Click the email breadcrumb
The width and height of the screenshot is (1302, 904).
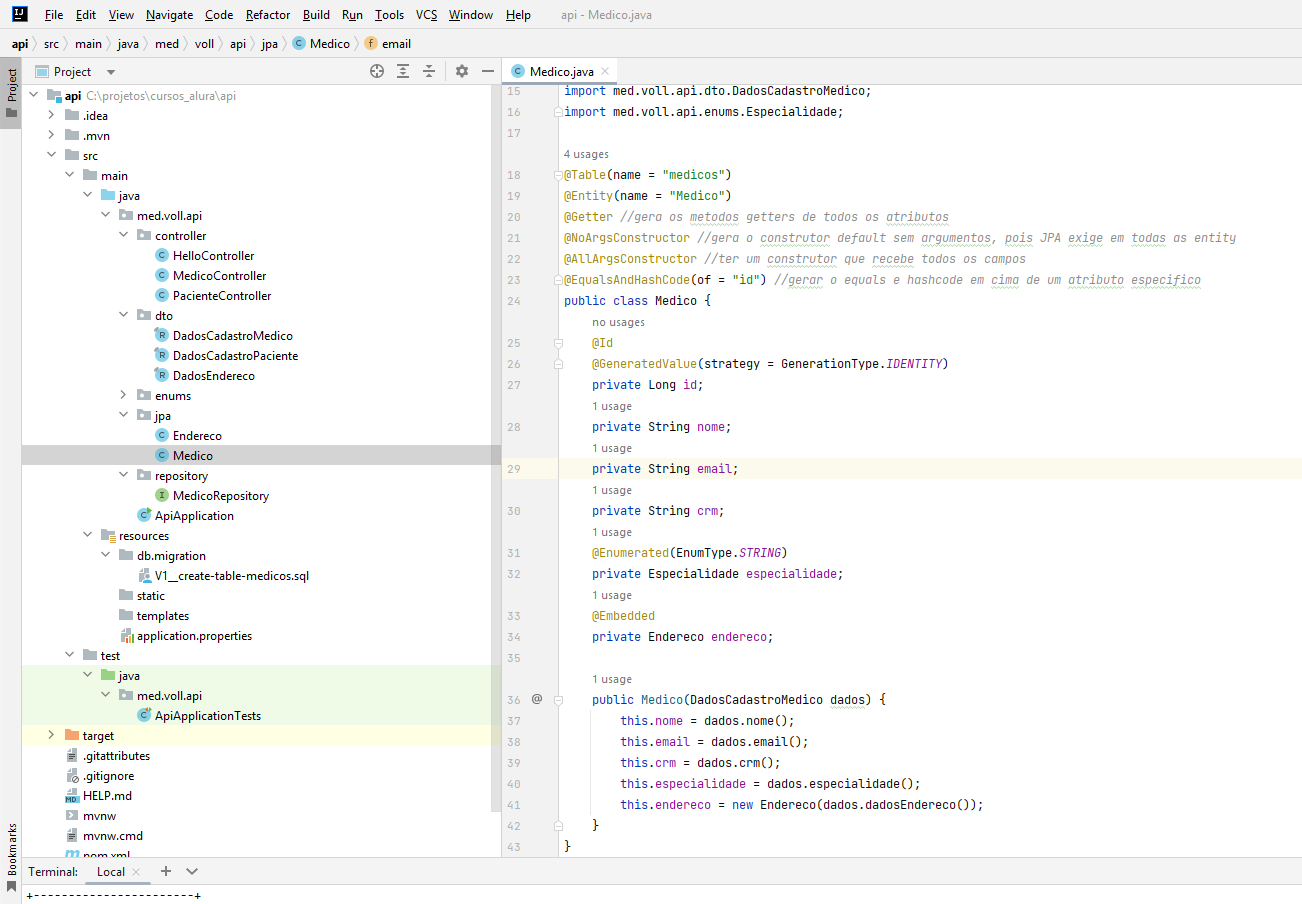coord(388,44)
